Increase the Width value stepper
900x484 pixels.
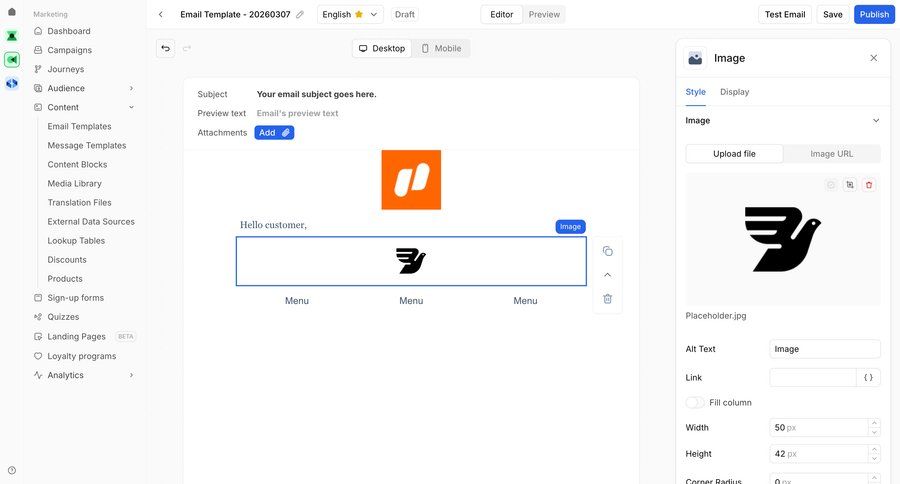click(874, 423)
